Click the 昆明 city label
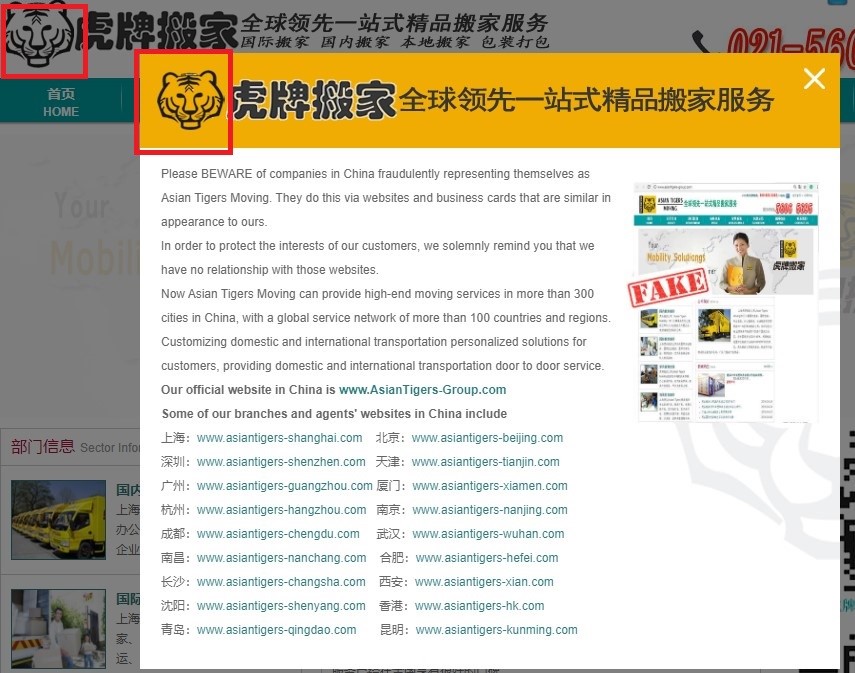Viewport: 855px width, 673px height. click(x=391, y=630)
